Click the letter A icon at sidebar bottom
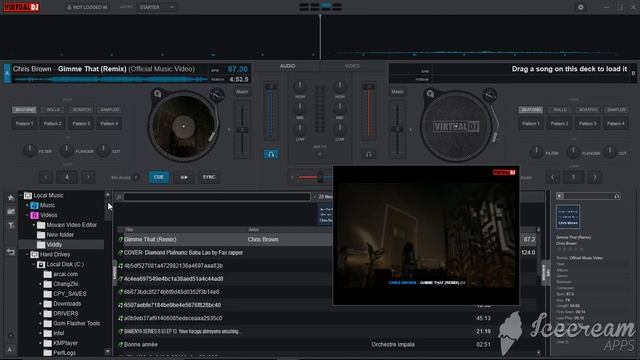Viewport: 640px width, 360px height. (10, 349)
